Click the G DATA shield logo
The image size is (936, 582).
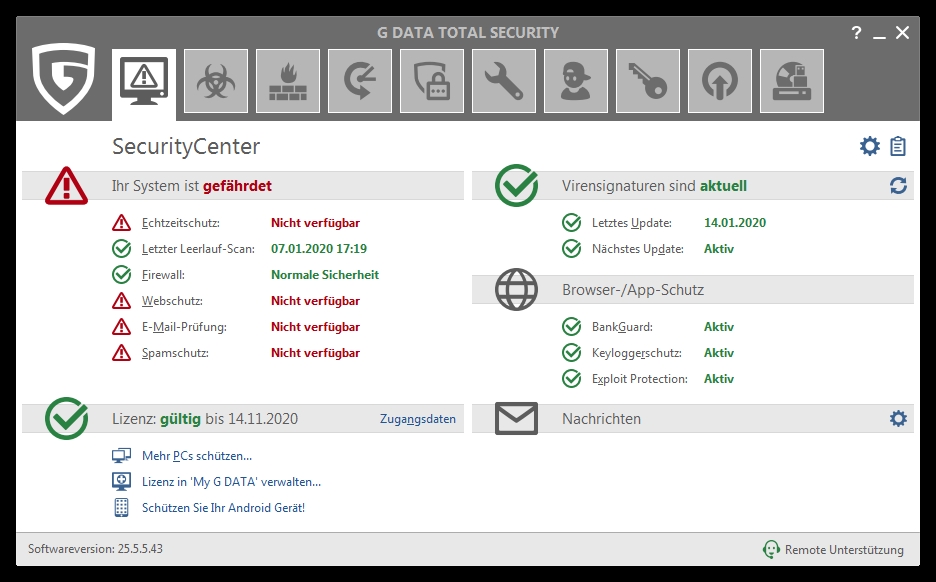[x=63, y=78]
